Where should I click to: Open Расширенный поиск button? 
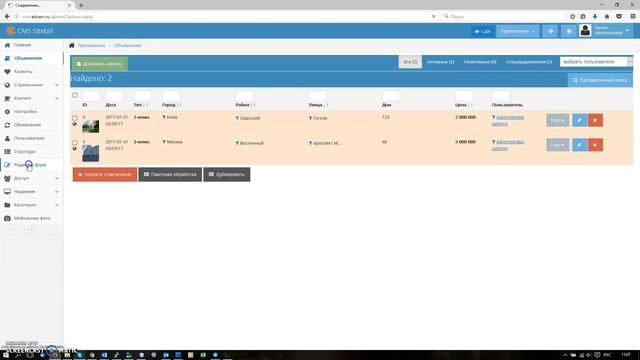600,80
